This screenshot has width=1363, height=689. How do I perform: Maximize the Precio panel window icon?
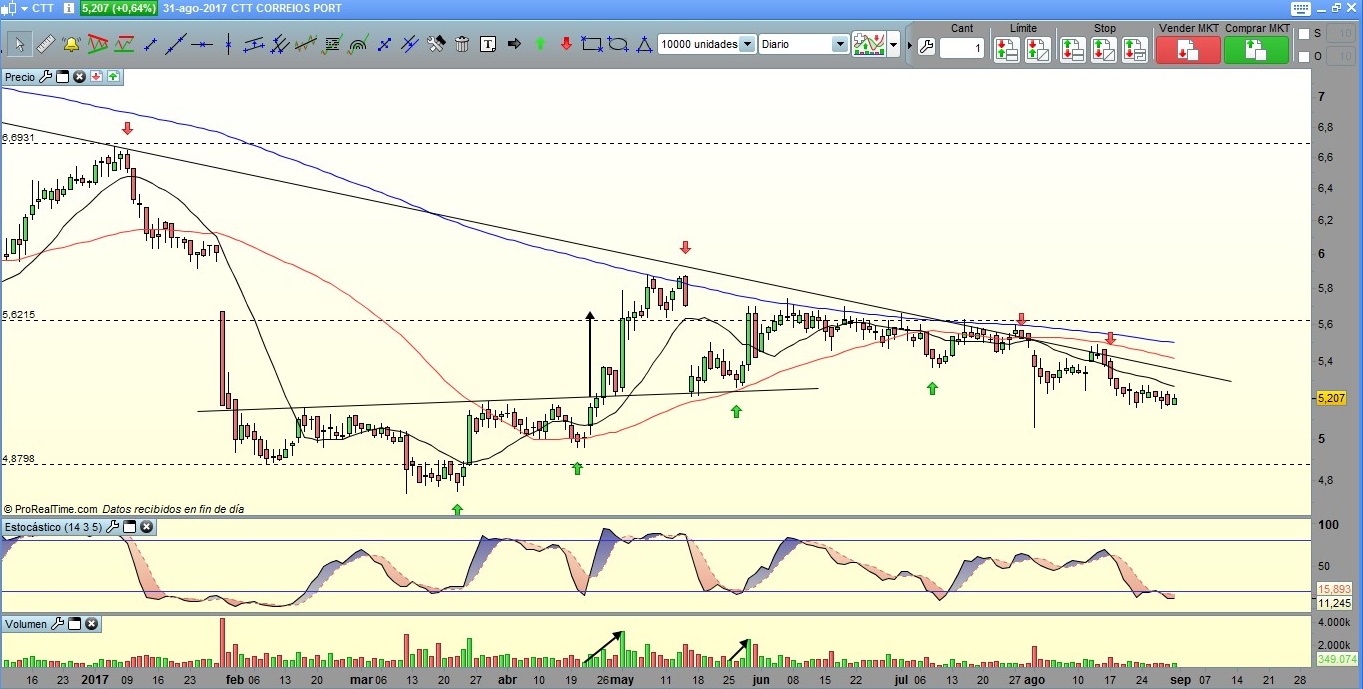(62, 76)
